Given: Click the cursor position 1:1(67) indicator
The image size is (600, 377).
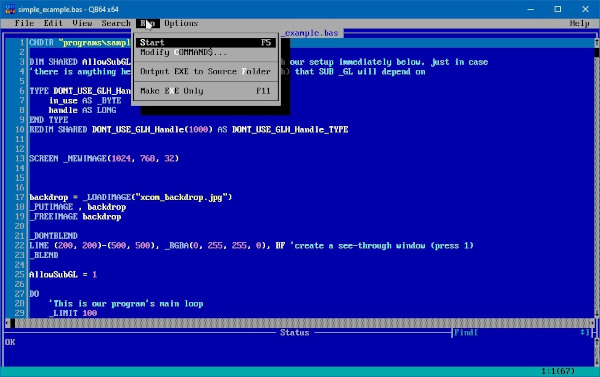Looking at the screenshot, I should click(x=558, y=371).
